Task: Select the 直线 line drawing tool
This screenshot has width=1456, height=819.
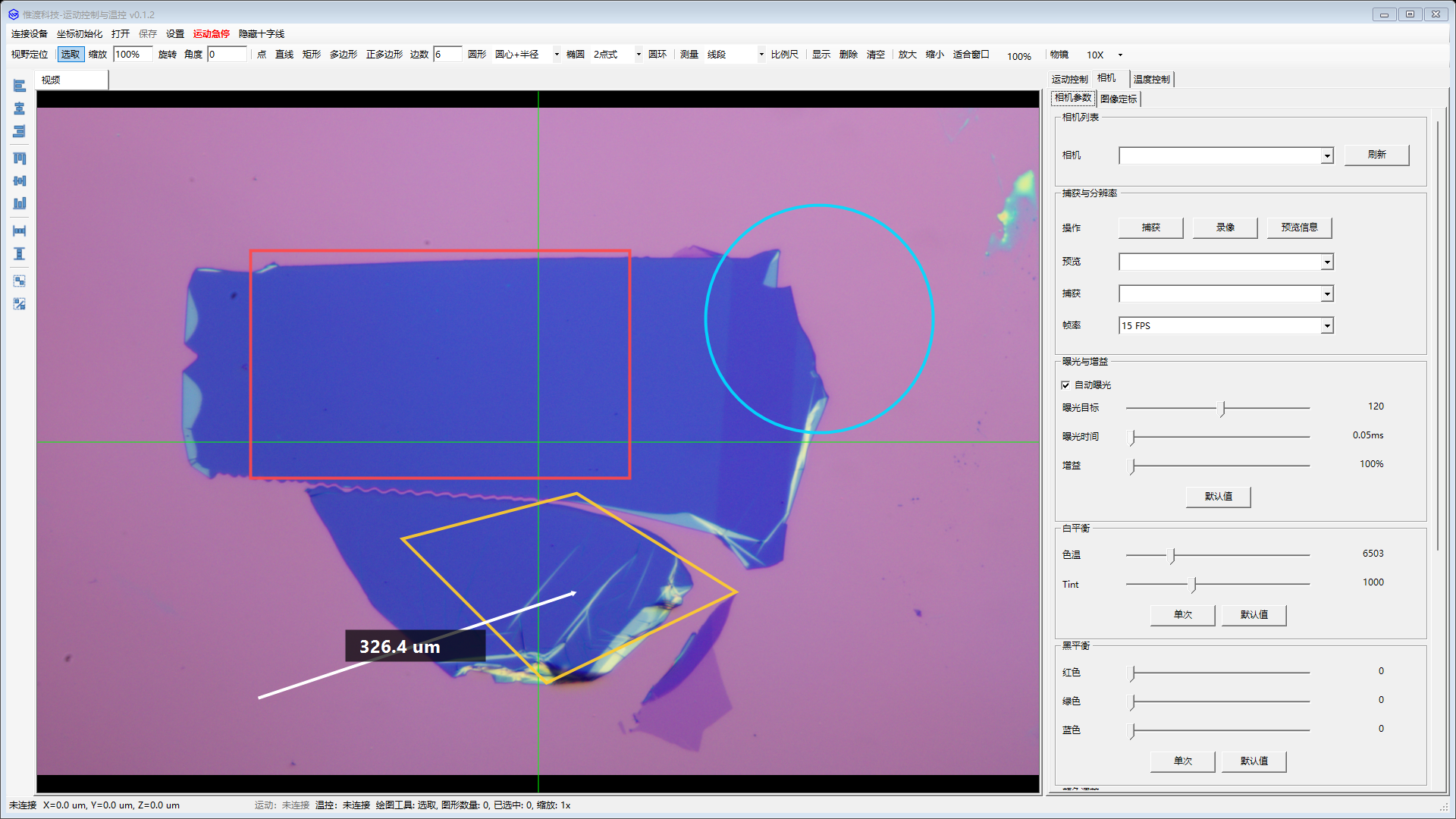Action: [284, 55]
